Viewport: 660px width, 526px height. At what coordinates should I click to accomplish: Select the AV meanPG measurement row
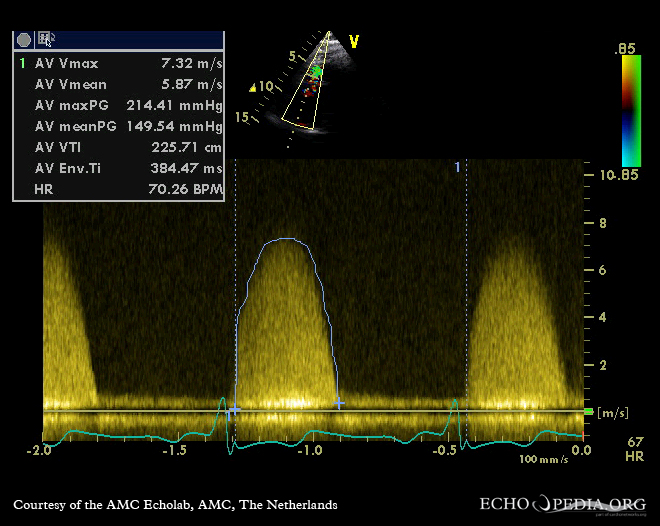click(118, 126)
